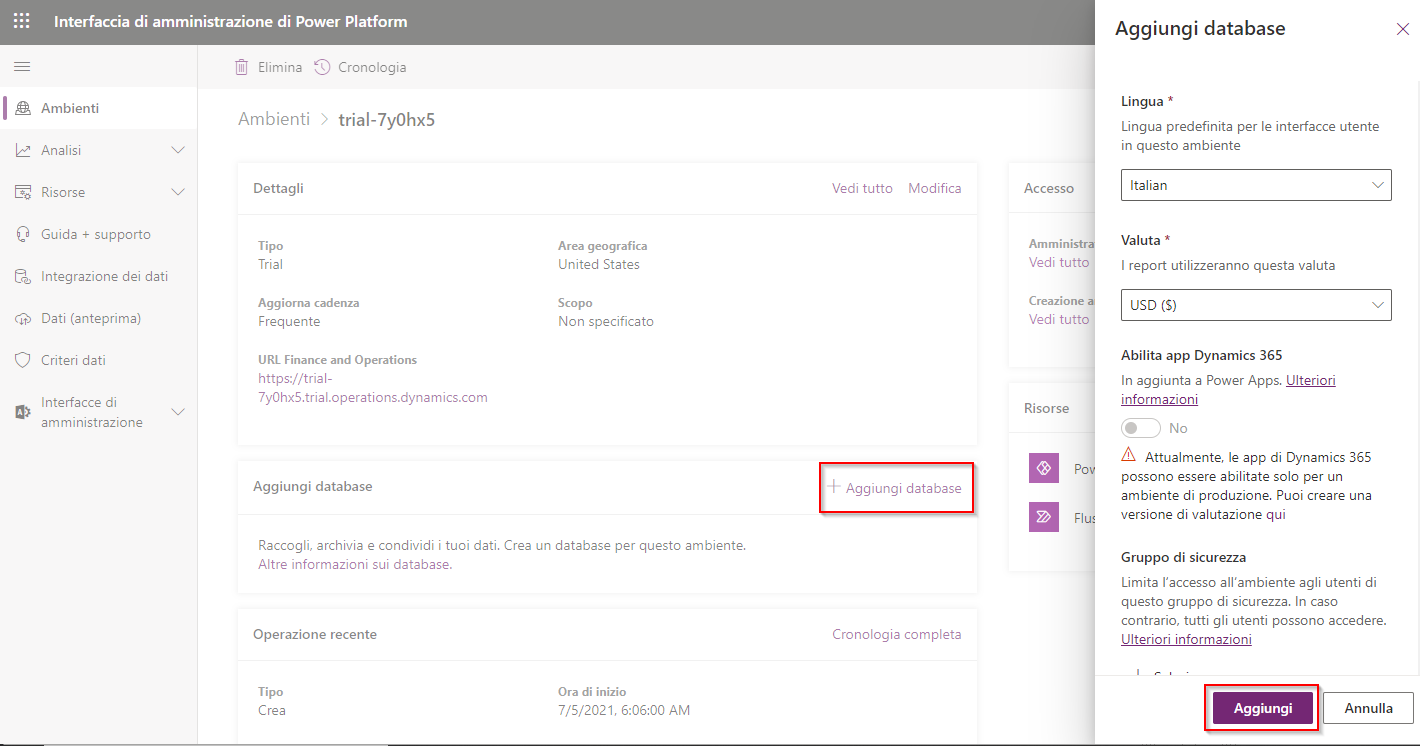Image resolution: width=1420 pixels, height=746 pixels.
Task: Close the Aggiungi database panel
Action: click(1402, 29)
